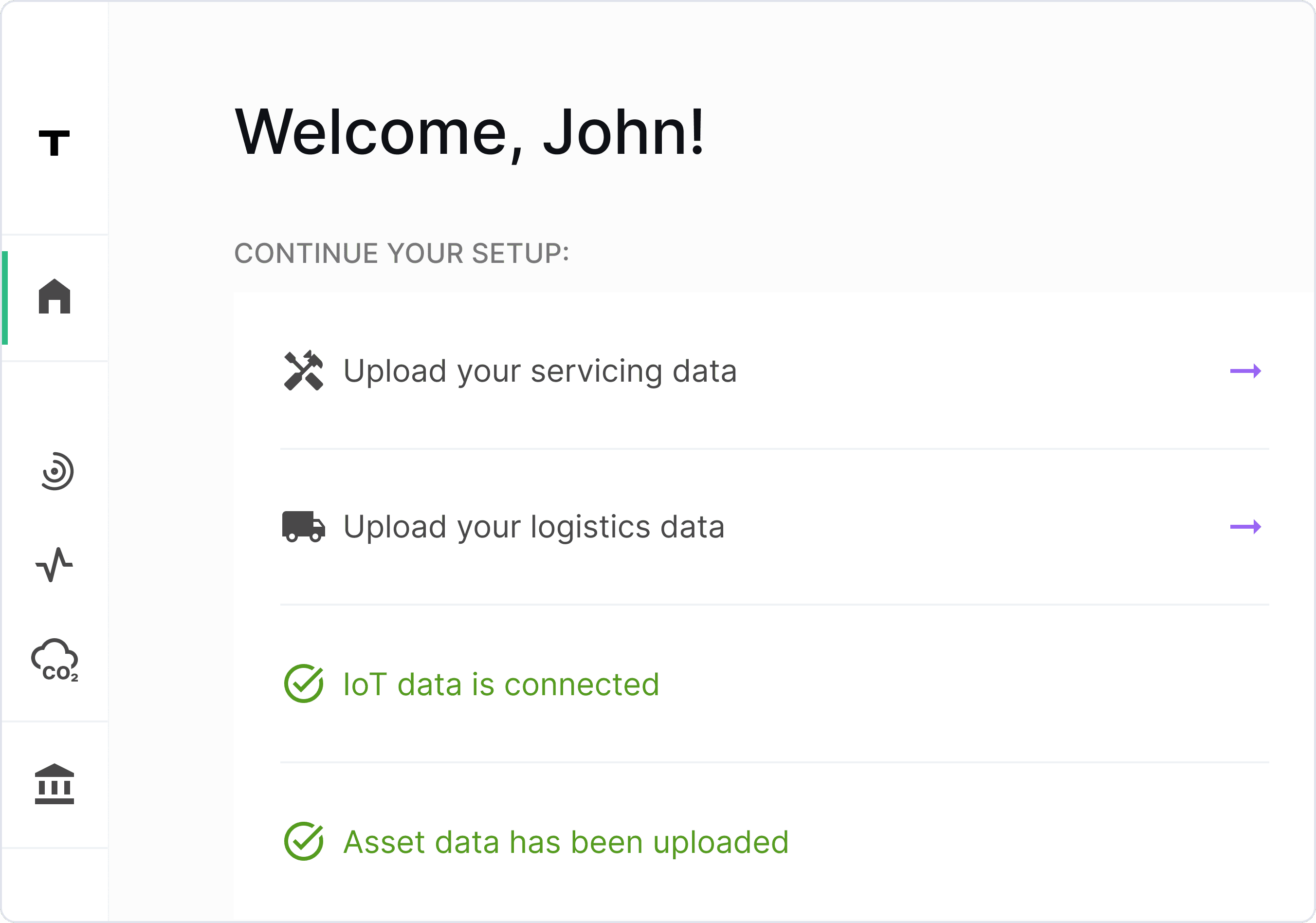
Task: Click the 'CONTINUE YOUR SETUP:' label
Action: [402, 254]
